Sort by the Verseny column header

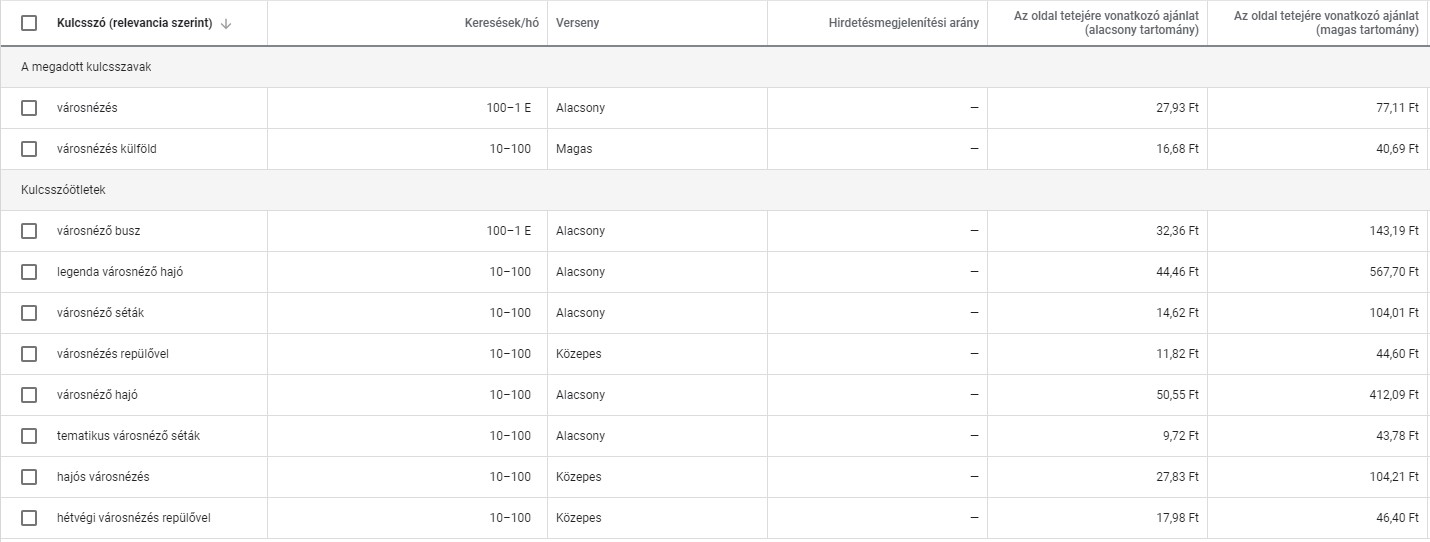tap(578, 23)
